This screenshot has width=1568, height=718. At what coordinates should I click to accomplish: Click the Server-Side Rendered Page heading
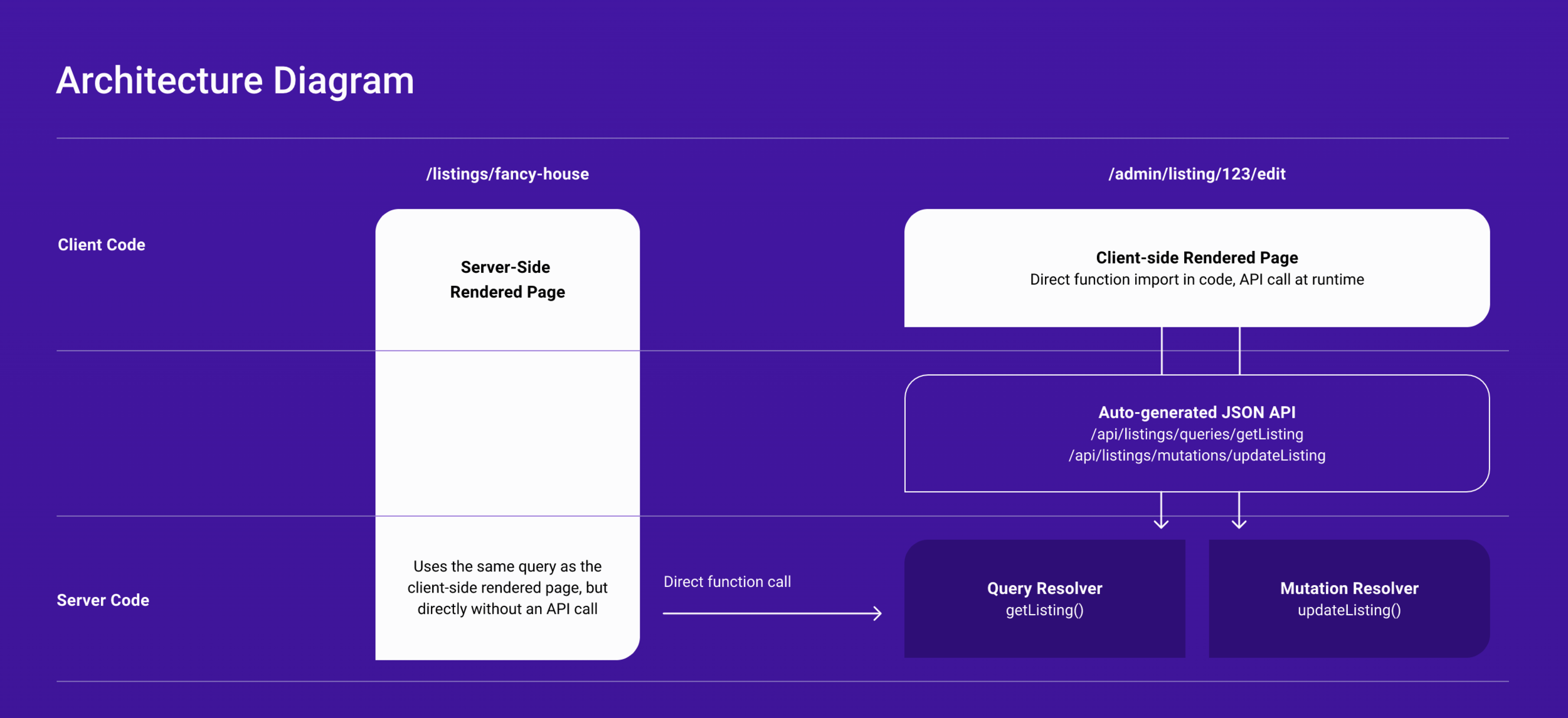click(x=507, y=280)
